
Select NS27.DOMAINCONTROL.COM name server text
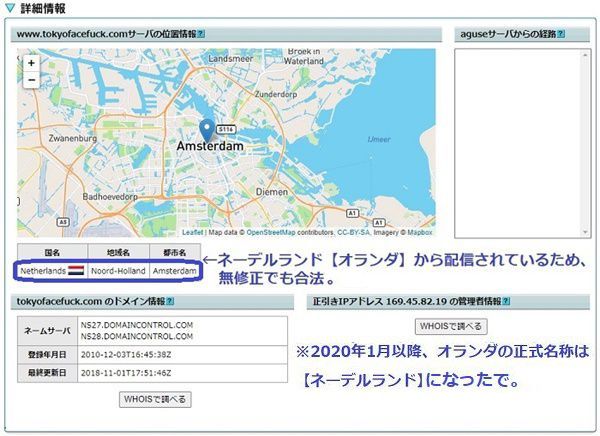[x=137, y=325]
